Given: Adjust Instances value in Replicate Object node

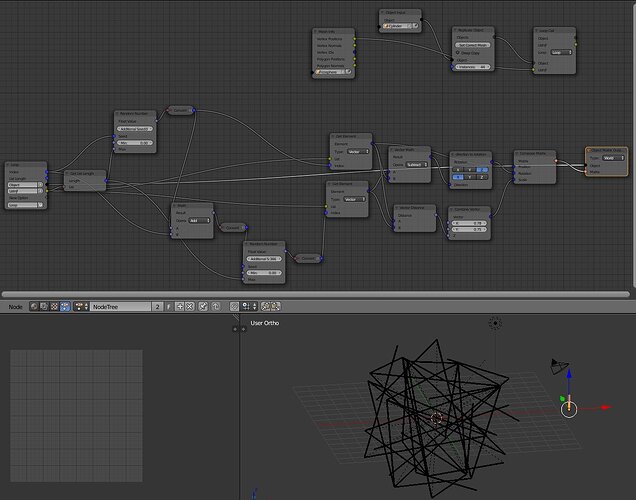Looking at the screenshot, I should click(473, 67).
